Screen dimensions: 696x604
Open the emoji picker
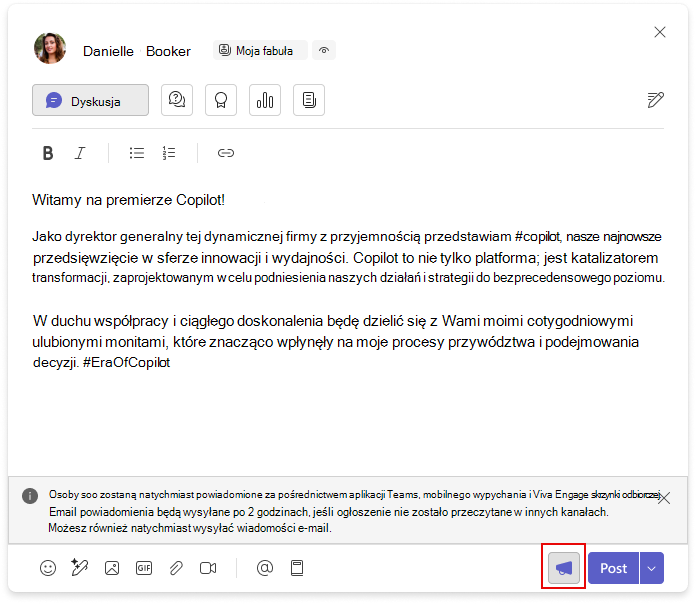(48, 568)
